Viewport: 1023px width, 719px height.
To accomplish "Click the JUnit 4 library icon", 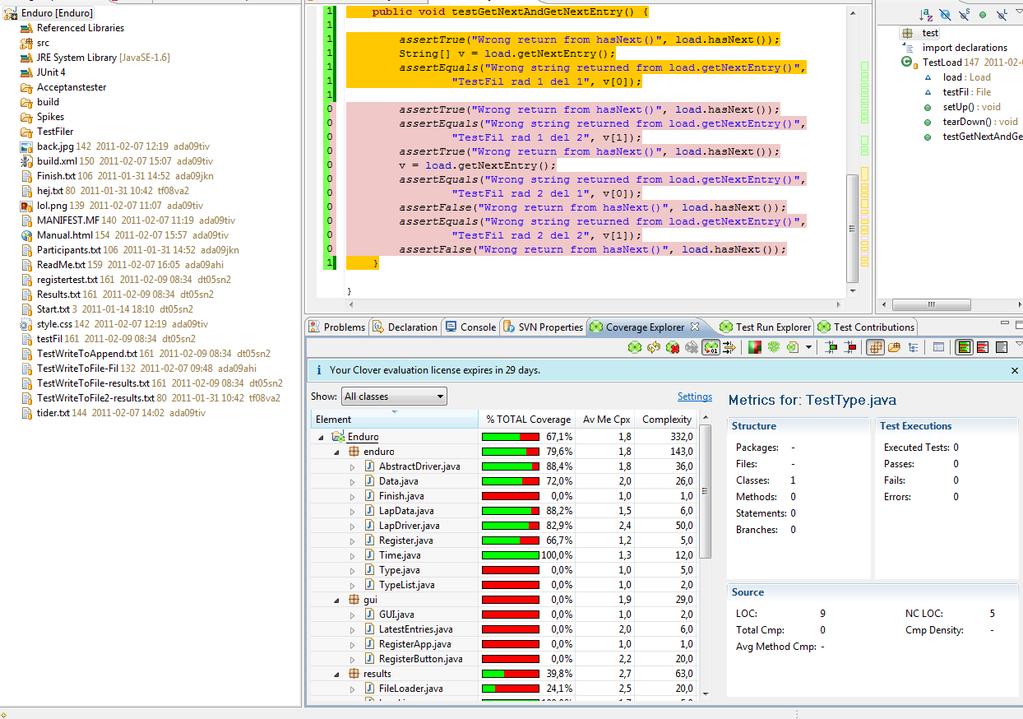I will pyautogui.click(x=26, y=72).
